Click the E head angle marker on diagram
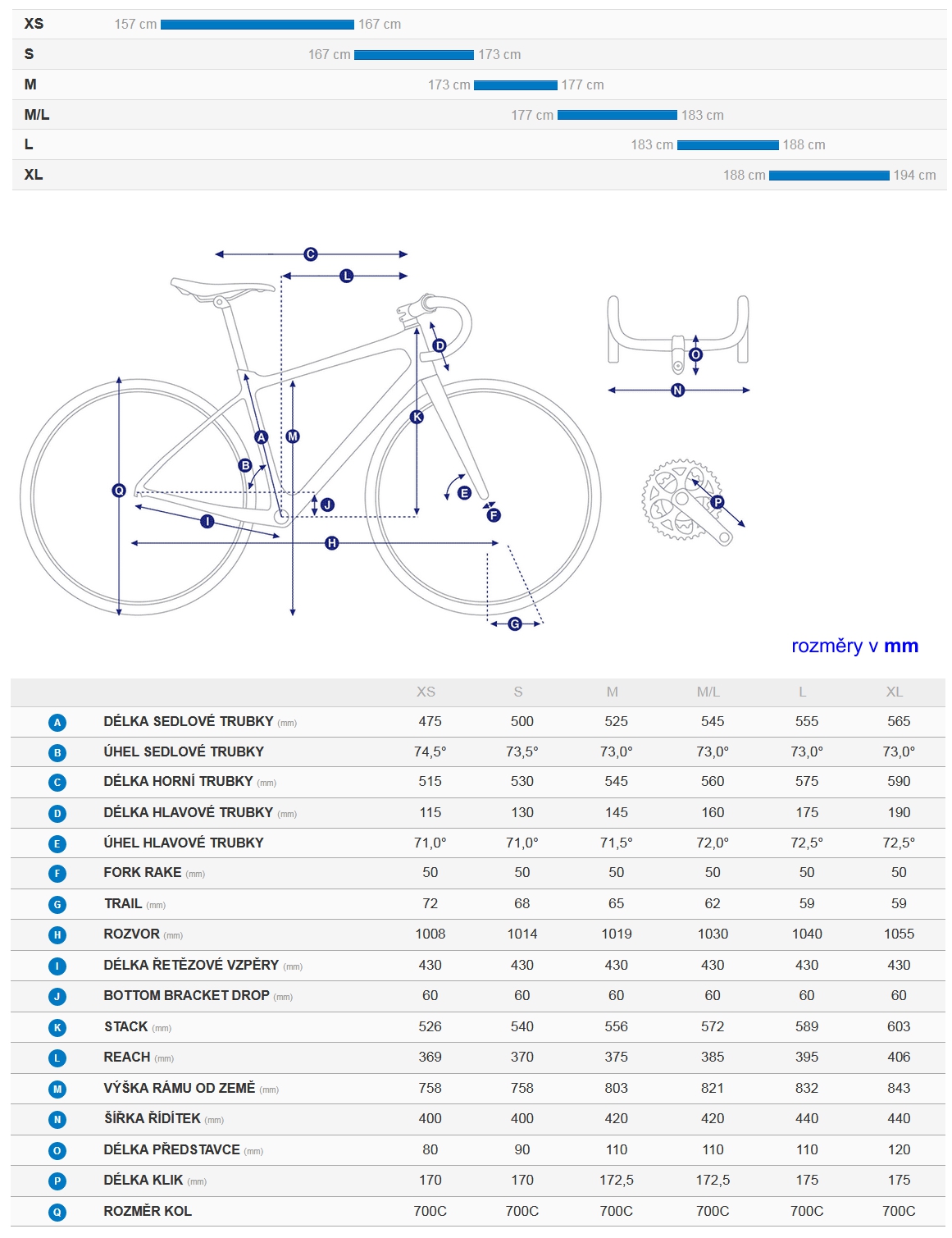This screenshot has width=952, height=1238. (464, 493)
